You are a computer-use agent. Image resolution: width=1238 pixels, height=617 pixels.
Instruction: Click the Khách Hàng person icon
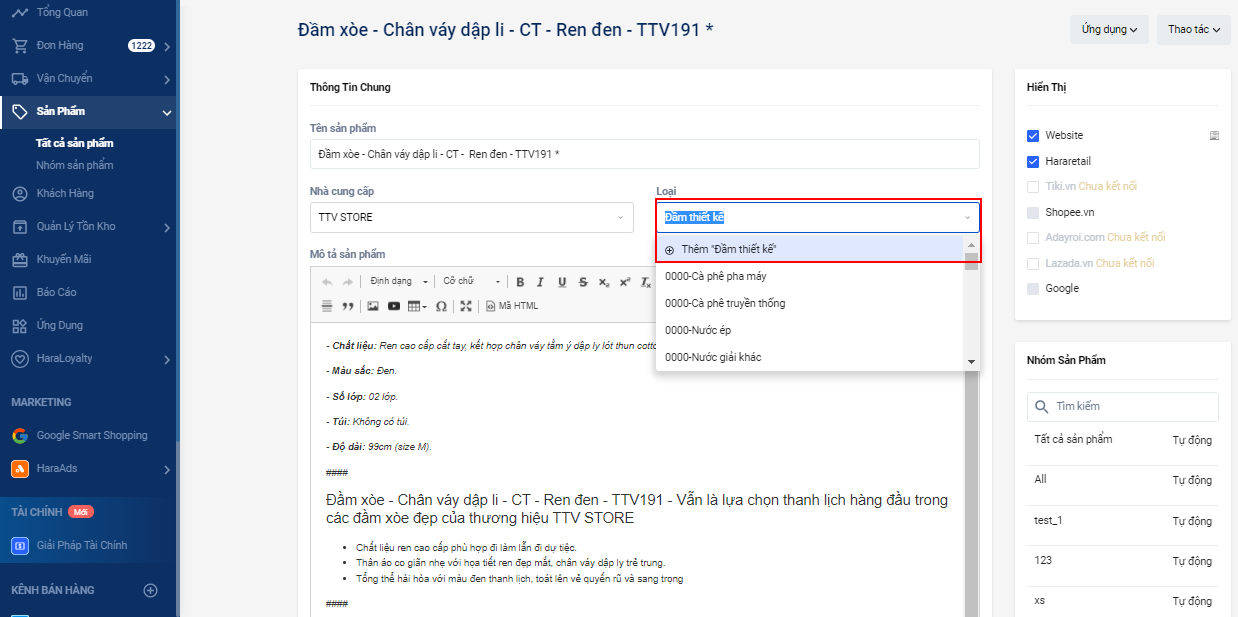[19, 193]
